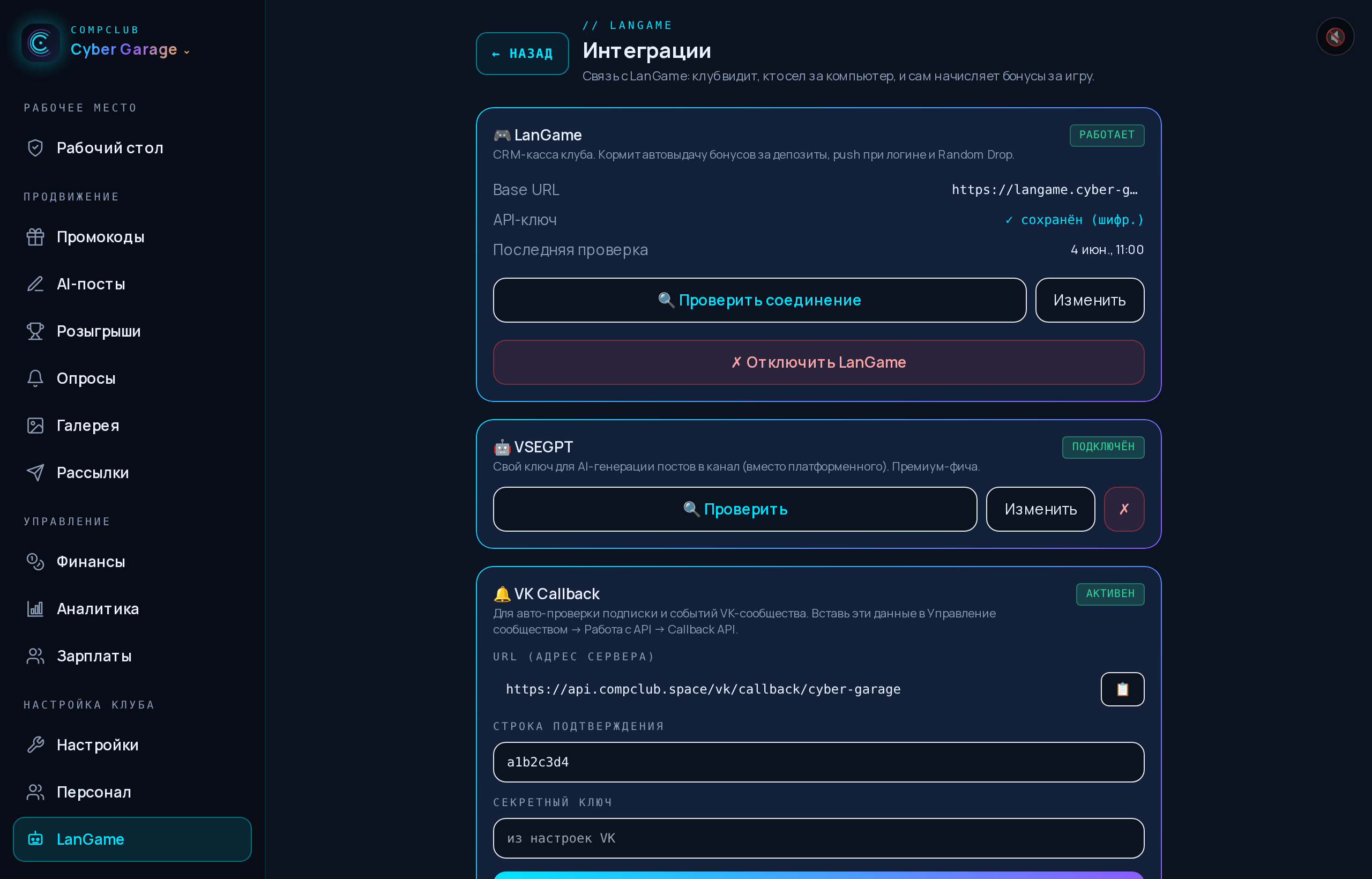The image size is (1372, 879).
Task: Click Изменить on the LanGame card
Action: pyautogui.click(x=1090, y=300)
